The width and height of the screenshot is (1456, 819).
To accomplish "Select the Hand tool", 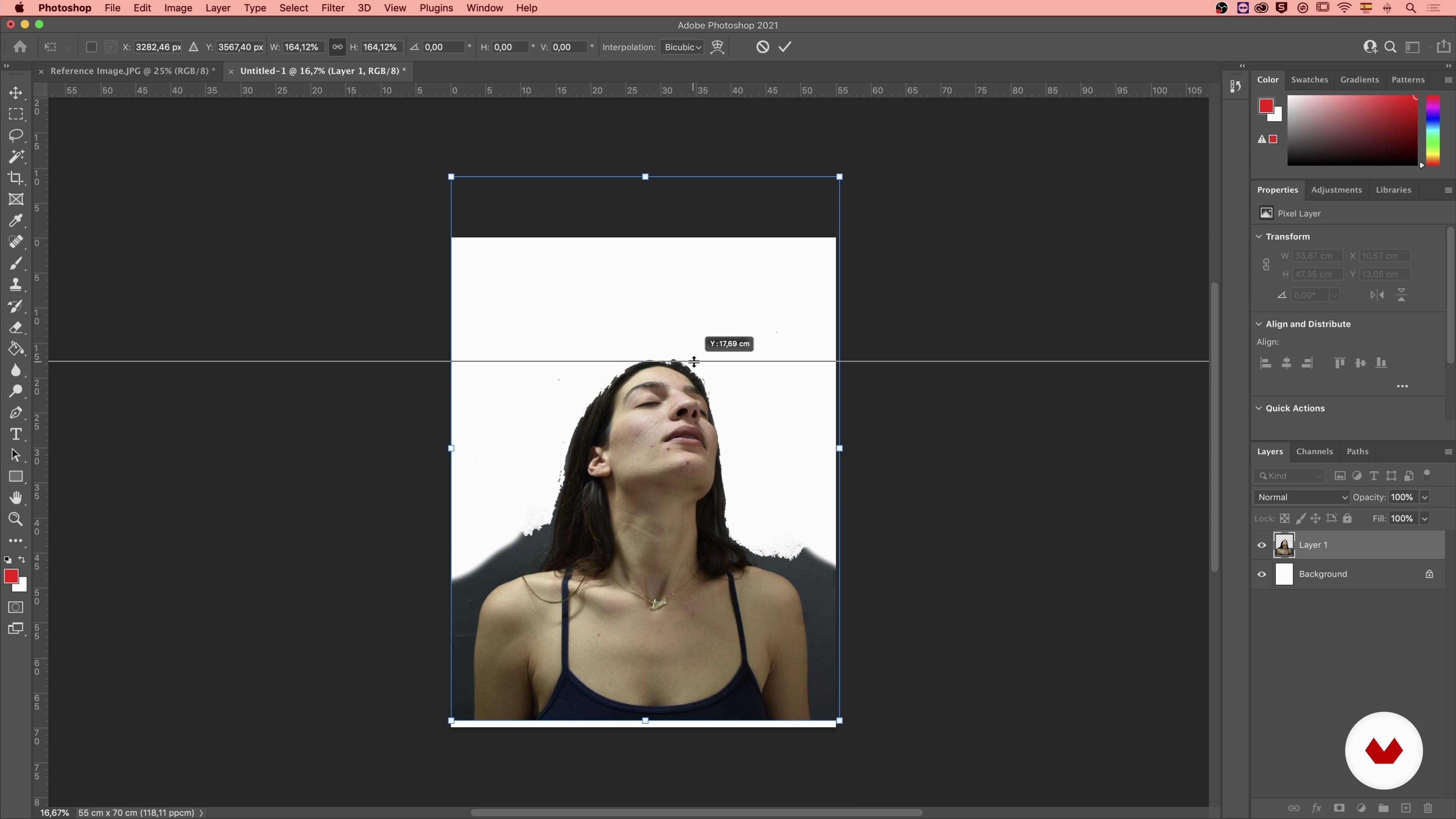I will (x=16, y=498).
